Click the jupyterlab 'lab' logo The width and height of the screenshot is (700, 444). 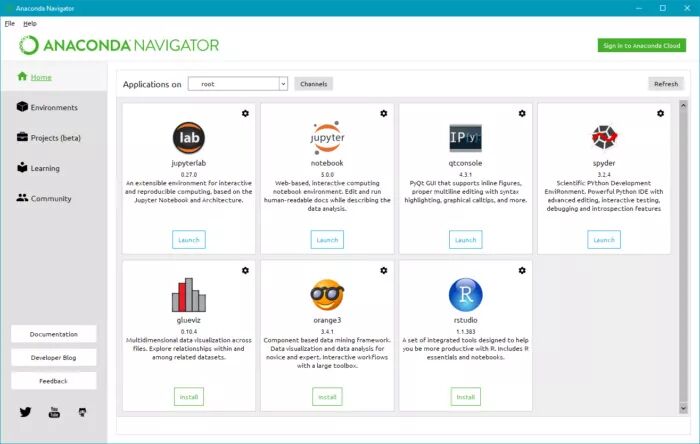pos(189,137)
